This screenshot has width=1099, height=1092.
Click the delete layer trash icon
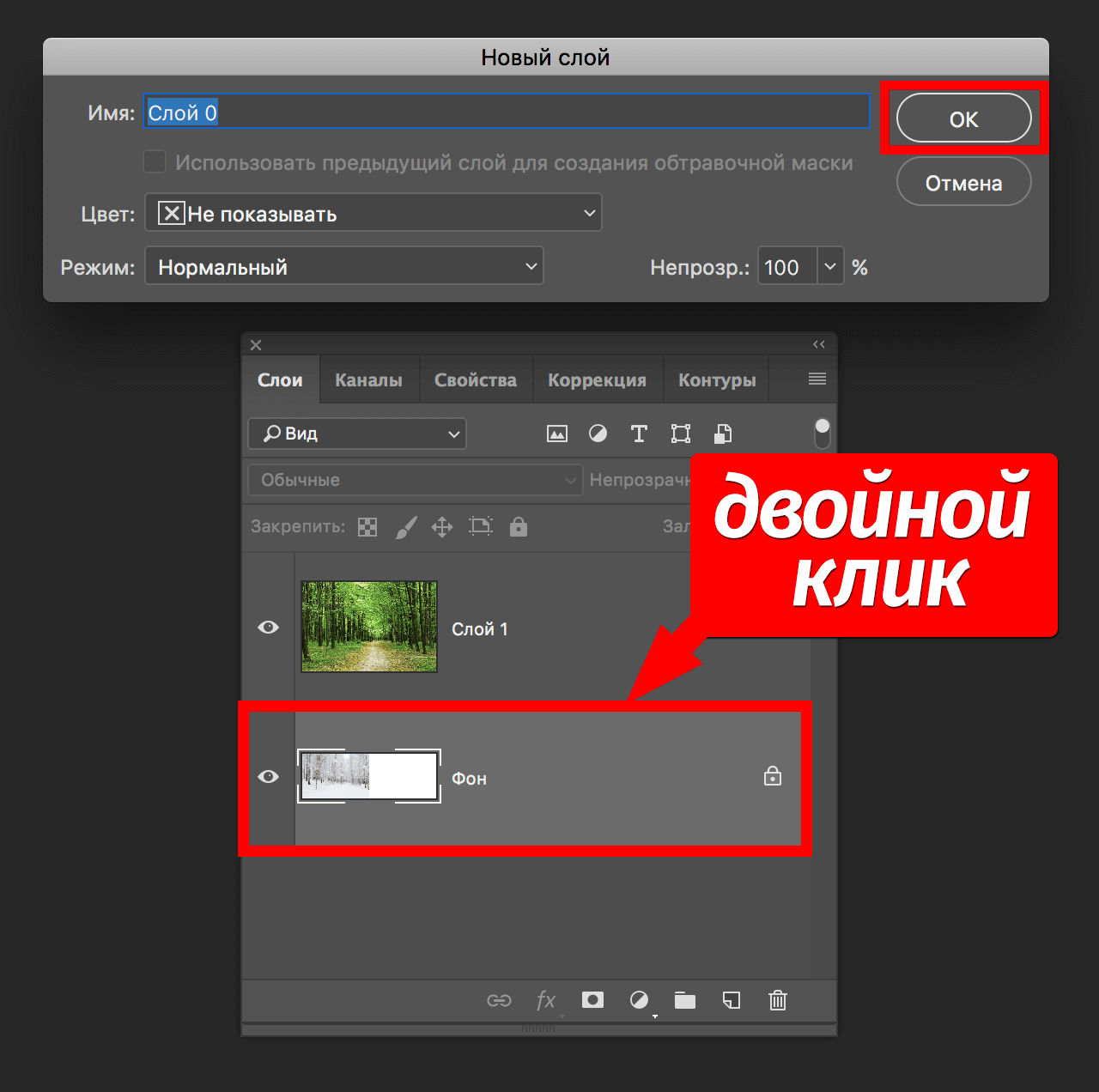click(x=777, y=1000)
